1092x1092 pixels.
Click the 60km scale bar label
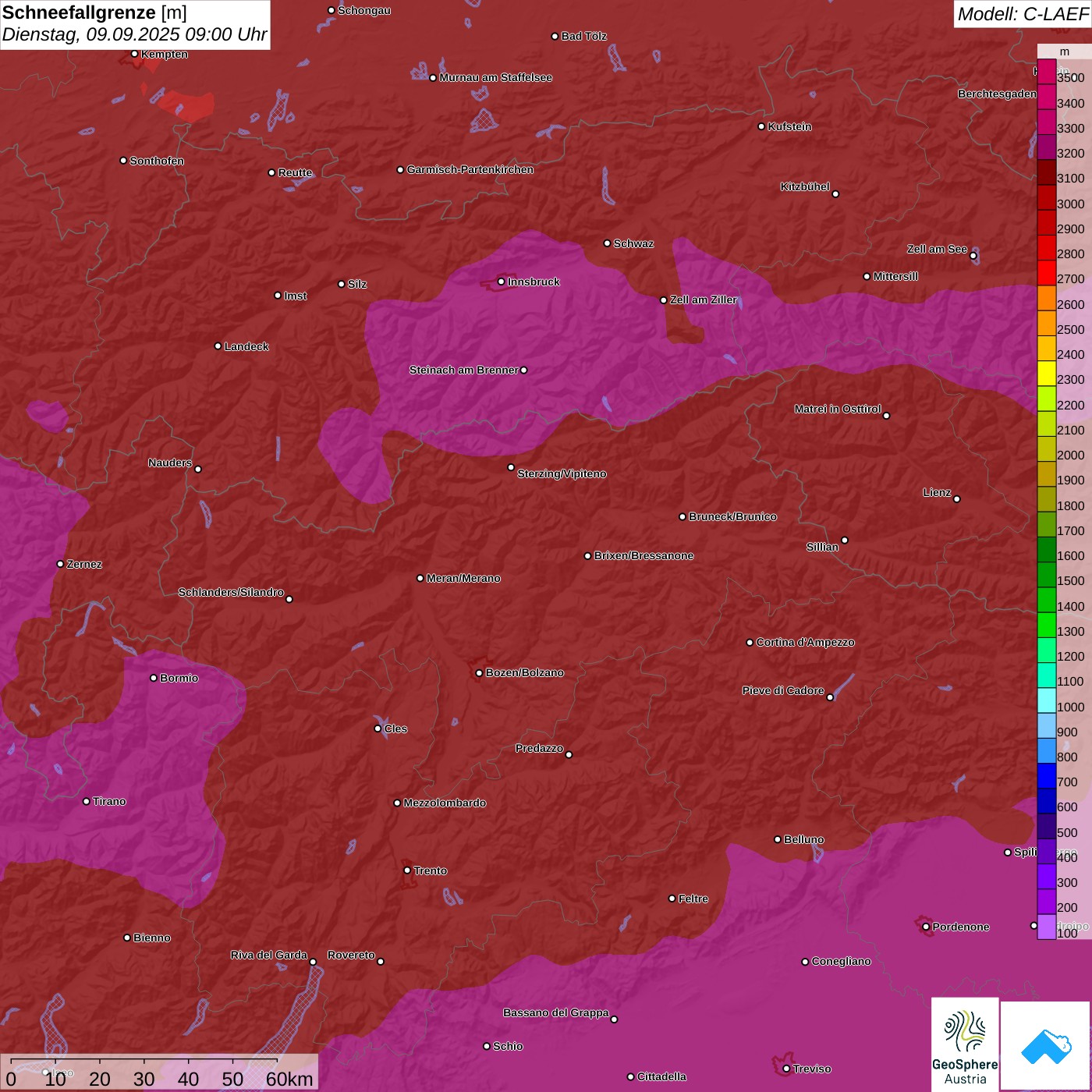289,1080
